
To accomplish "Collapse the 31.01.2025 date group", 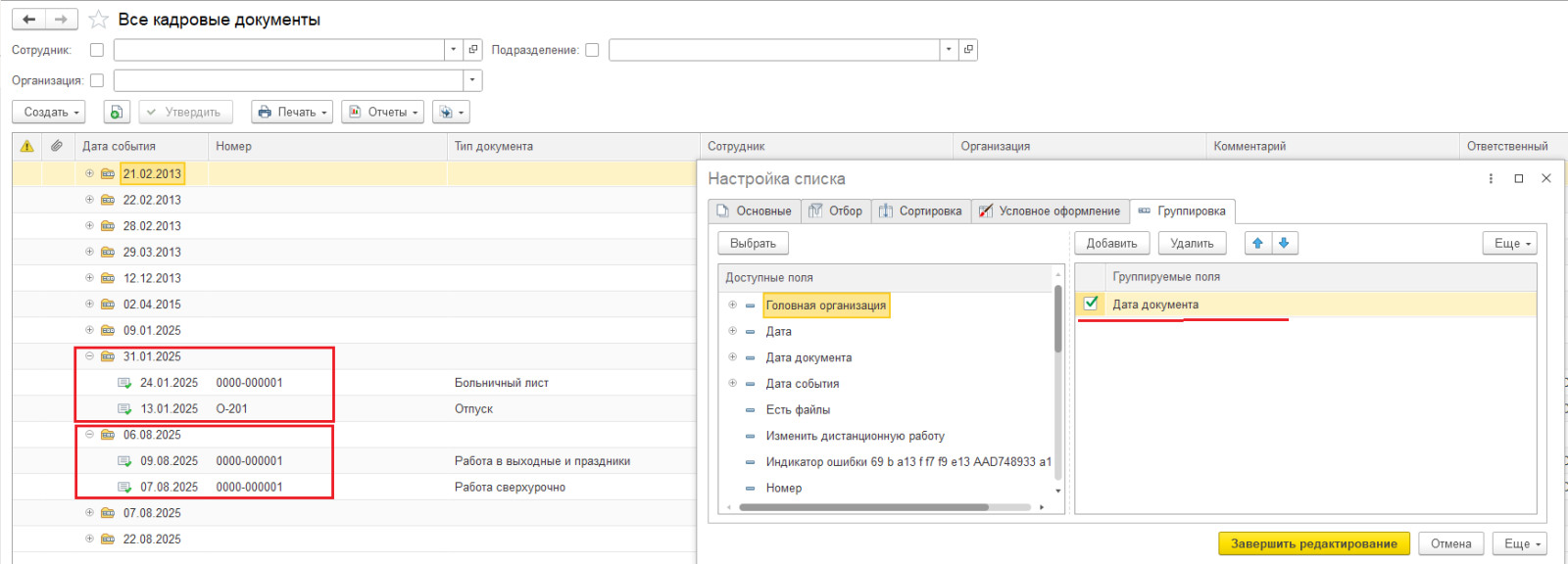I will click(89, 356).
